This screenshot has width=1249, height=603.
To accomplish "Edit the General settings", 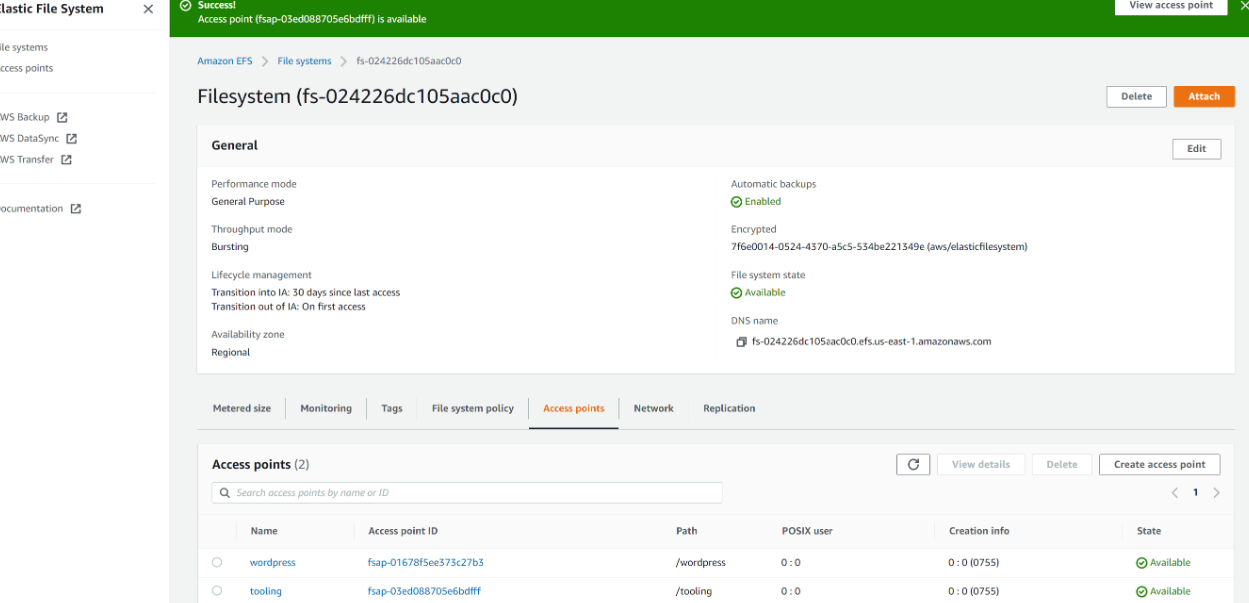I will [1197, 149].
